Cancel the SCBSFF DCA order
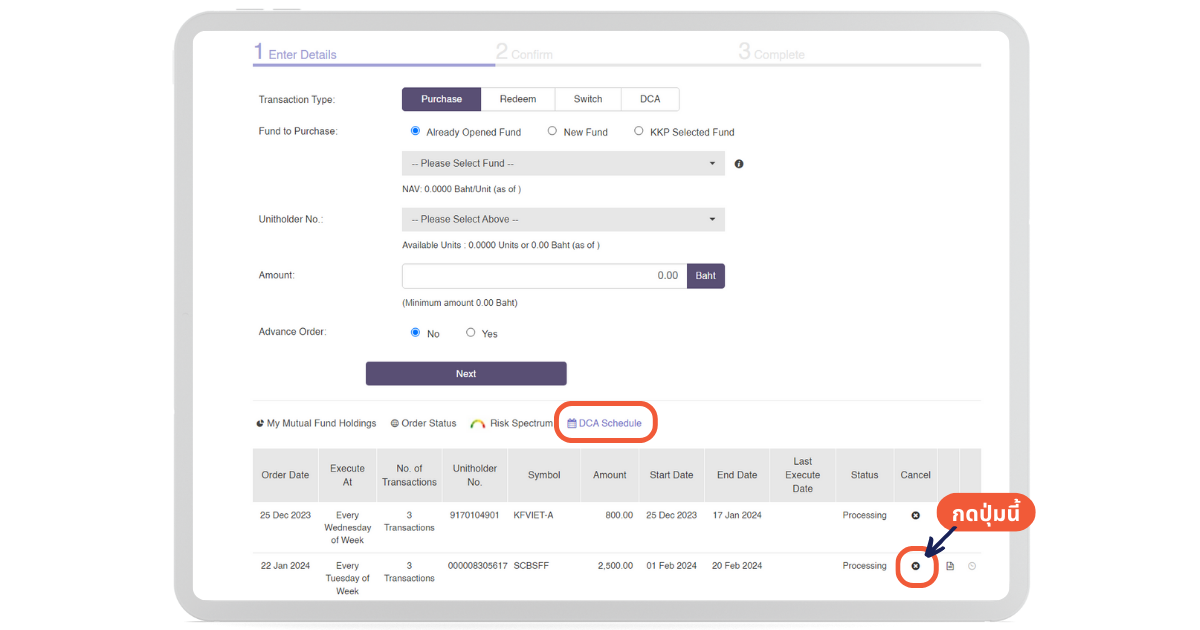This screenshot has height=630, width=1200. pyautogui.click(x=915, y=566)
